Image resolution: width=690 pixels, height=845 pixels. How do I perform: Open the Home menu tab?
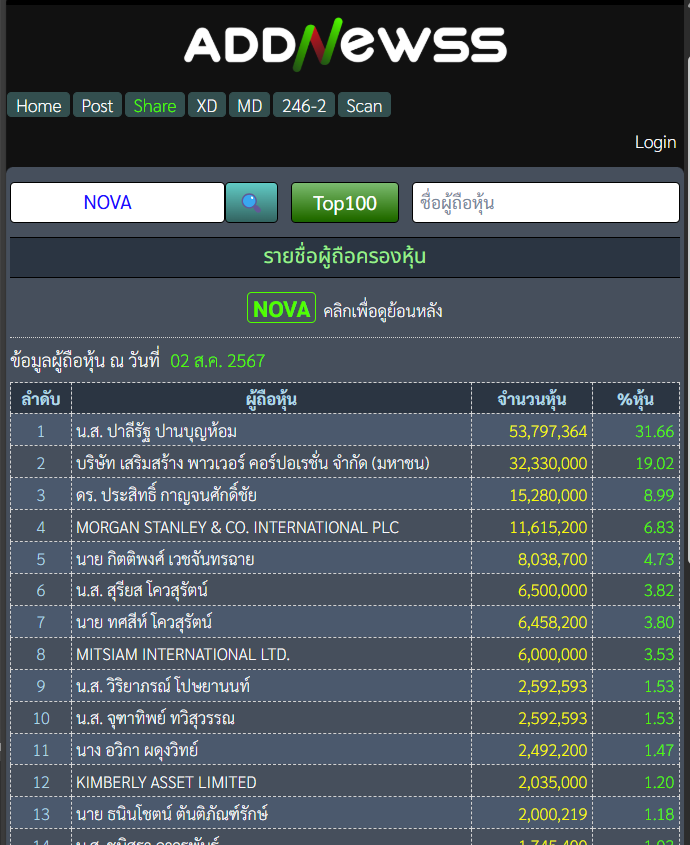[38, 106]
